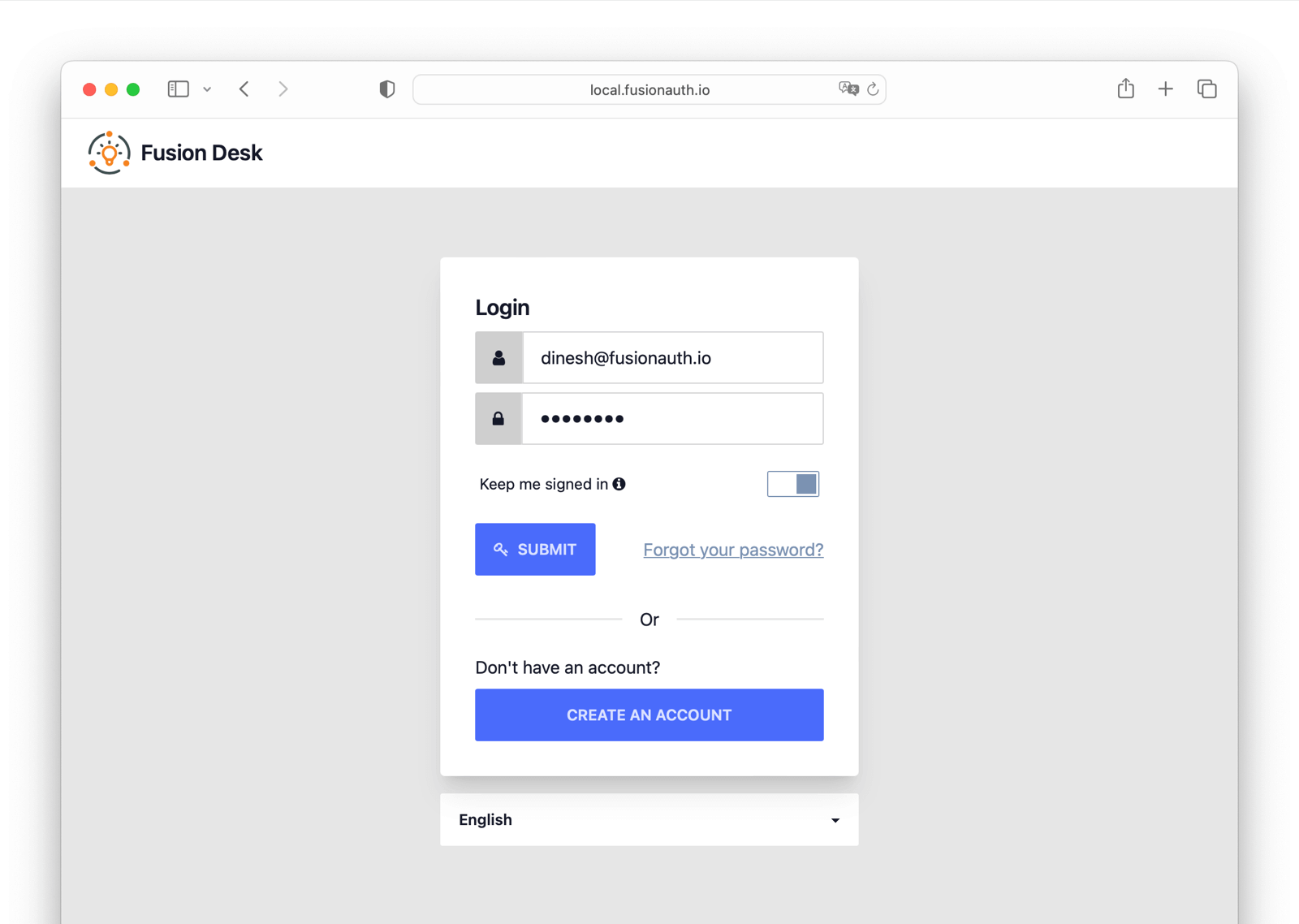Click the Keep me signed in label
The height and width of the screenshot is (924, 1299).
coord(544,484)
